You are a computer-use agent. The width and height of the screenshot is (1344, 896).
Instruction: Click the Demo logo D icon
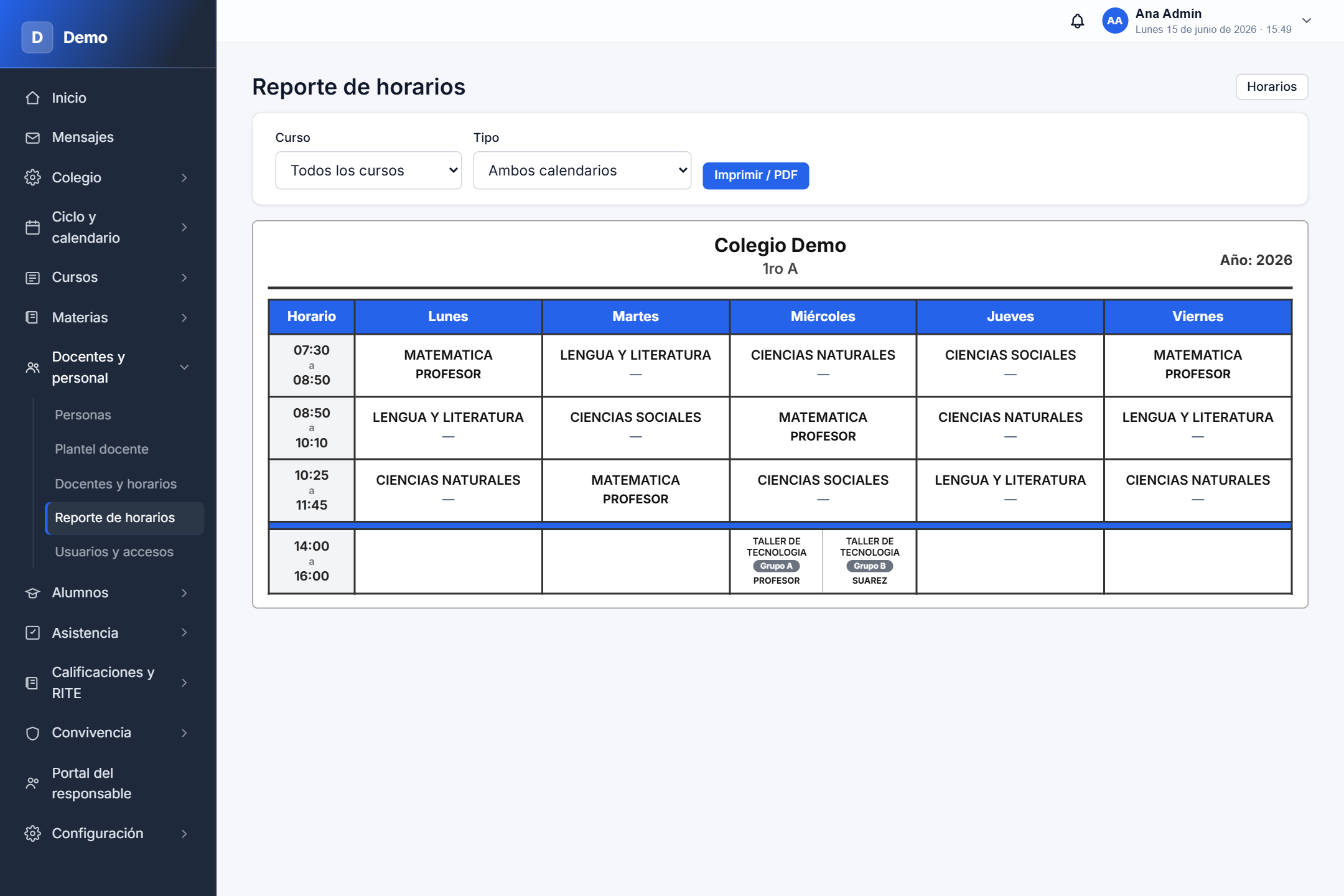(x=37, y=37)
